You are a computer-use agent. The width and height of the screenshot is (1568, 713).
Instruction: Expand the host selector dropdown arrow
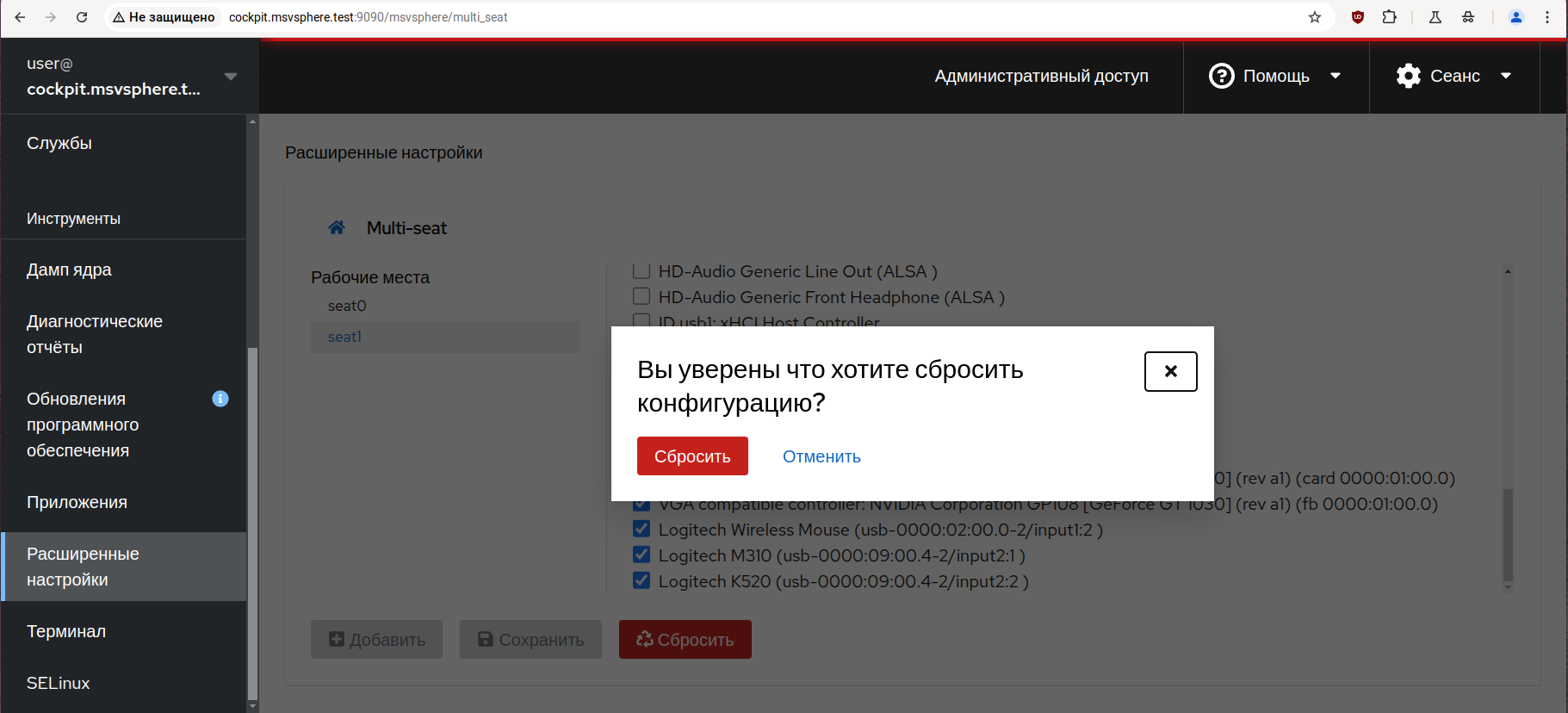(231, 77)
